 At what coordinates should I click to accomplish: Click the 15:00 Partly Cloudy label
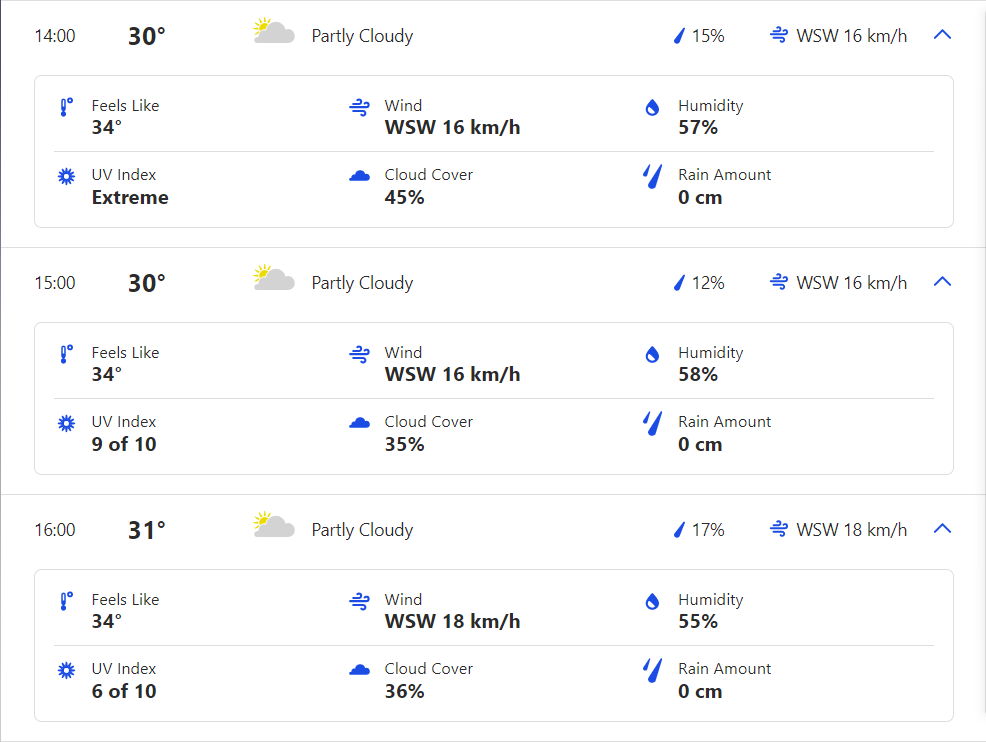362,283
